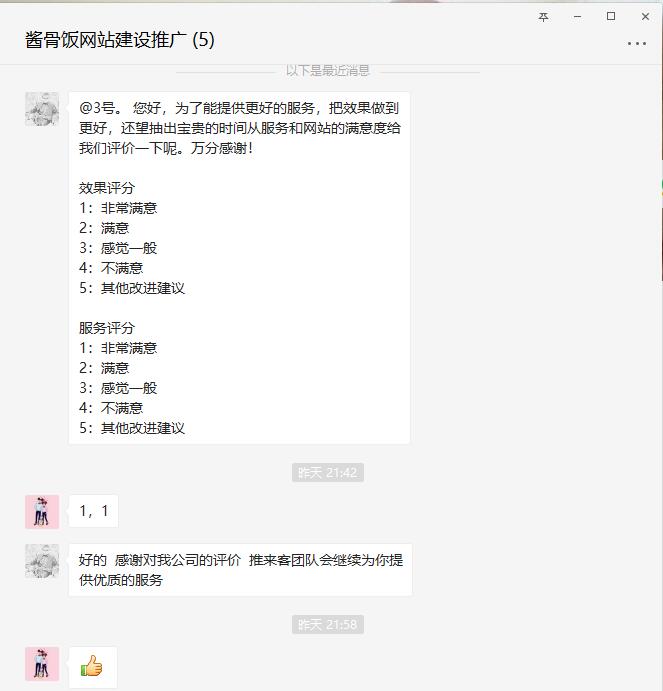Select the "昨天 21:58" timestamp label
The image size is (663, 691).
[x=328, y=624]
